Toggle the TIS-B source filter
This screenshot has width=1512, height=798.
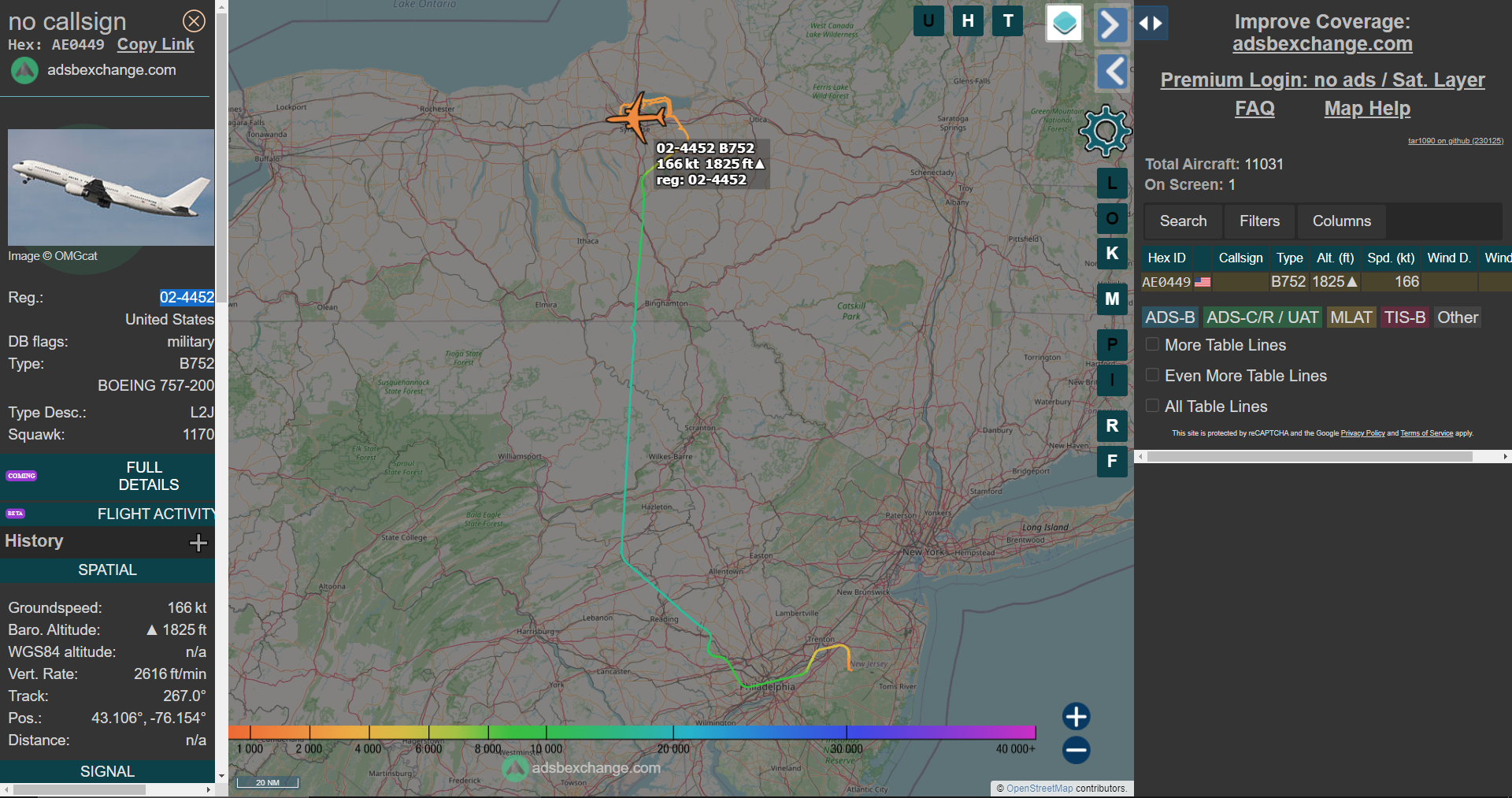click(x=1405, y=317)
